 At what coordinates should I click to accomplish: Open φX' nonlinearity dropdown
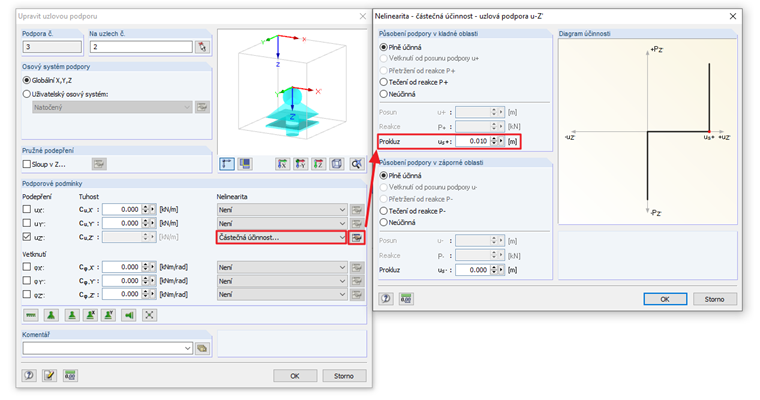(x=282, y=267)
